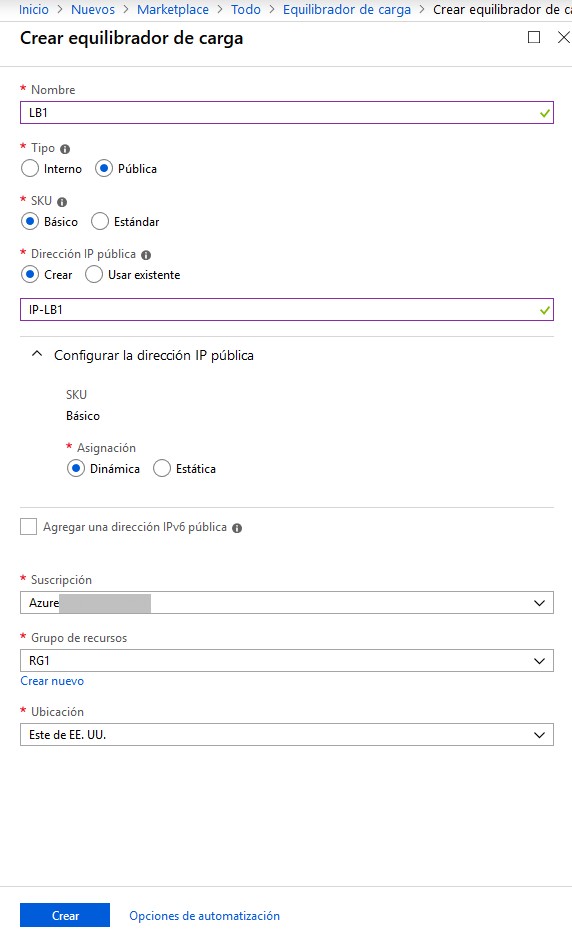Click the Nombre input field containing LB1
572x938 pixels.
click(x=287, y=112)
